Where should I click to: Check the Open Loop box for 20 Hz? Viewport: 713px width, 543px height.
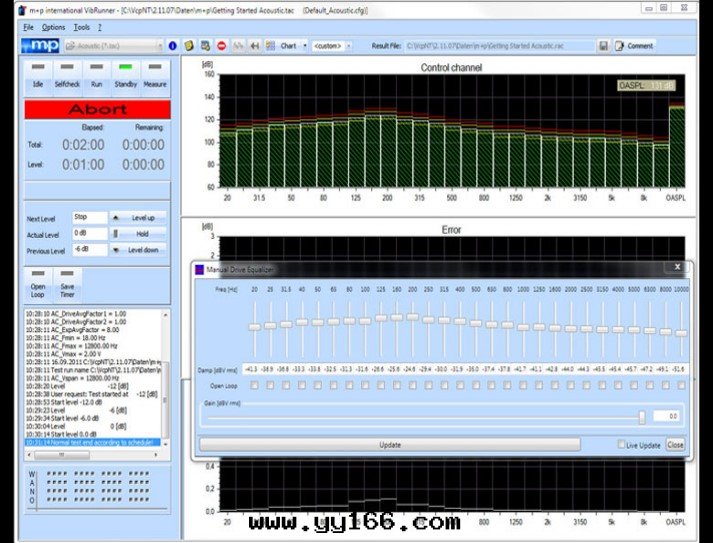click(x=254, y=385)
